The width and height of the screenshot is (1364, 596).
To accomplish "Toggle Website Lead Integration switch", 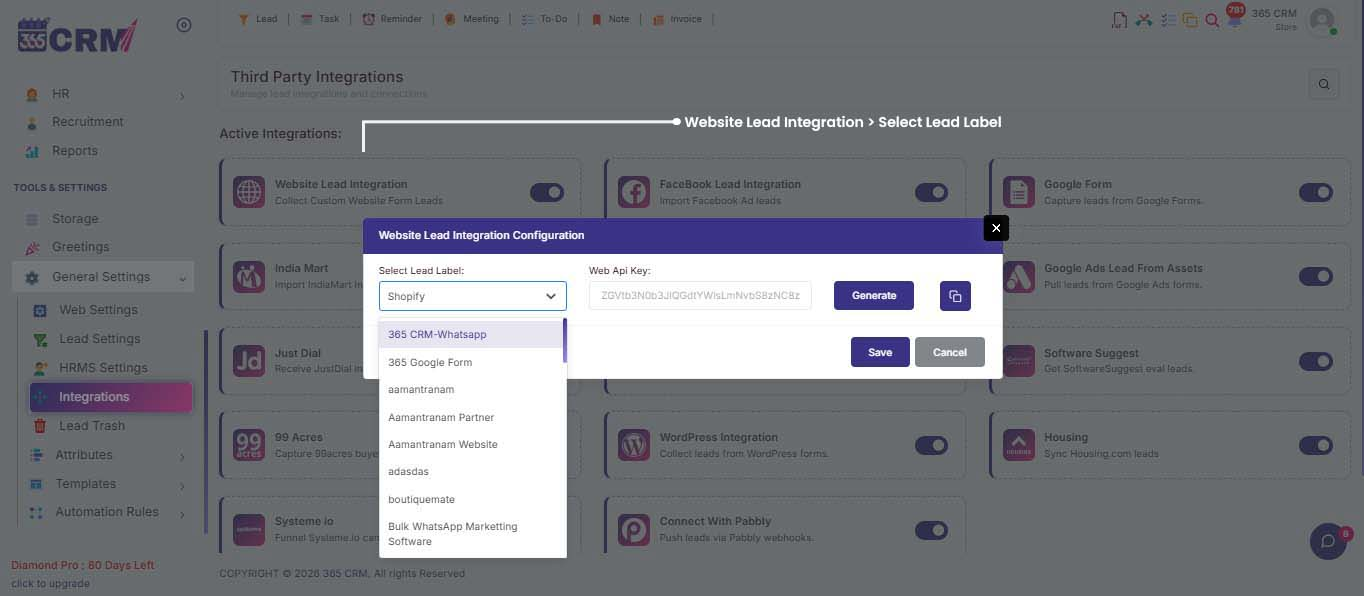I will point(547,192).
